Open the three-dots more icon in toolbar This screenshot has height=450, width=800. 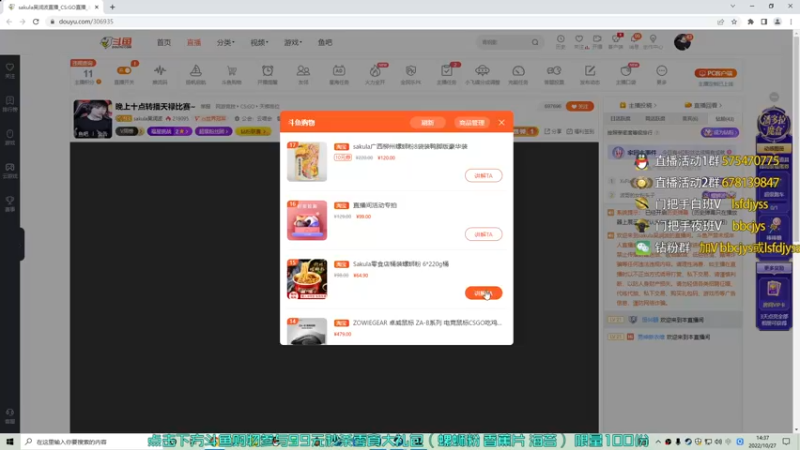[x=661, y=71]
